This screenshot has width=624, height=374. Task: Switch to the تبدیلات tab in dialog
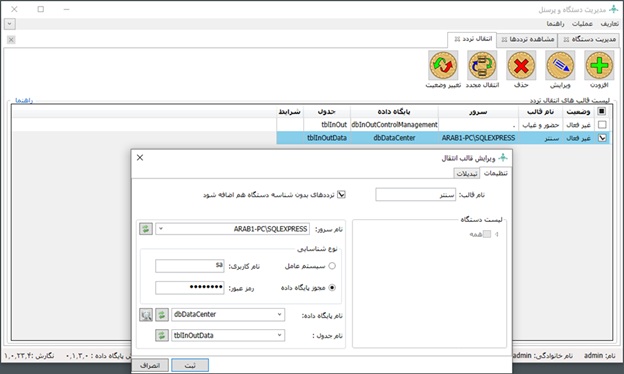(466, 173)
